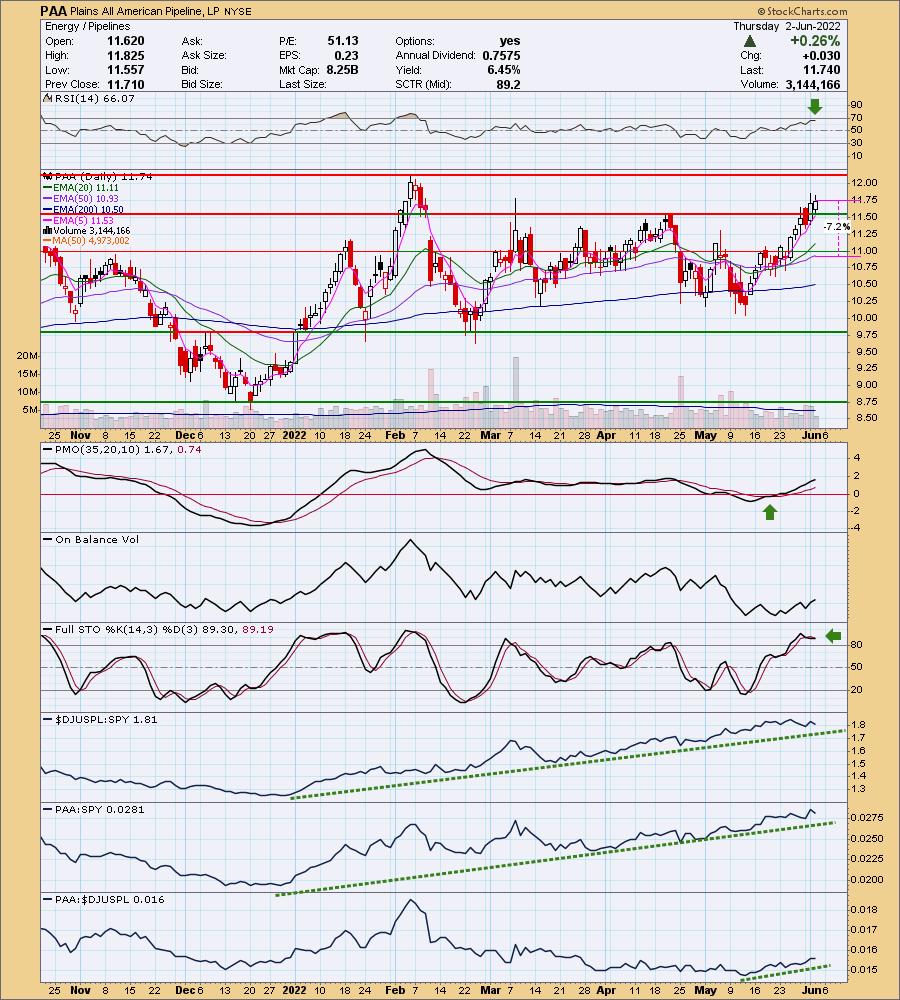Click the P/E value 51.13
The width and height of the screenshot is (900, 1000).
click(x=343, y=41)
